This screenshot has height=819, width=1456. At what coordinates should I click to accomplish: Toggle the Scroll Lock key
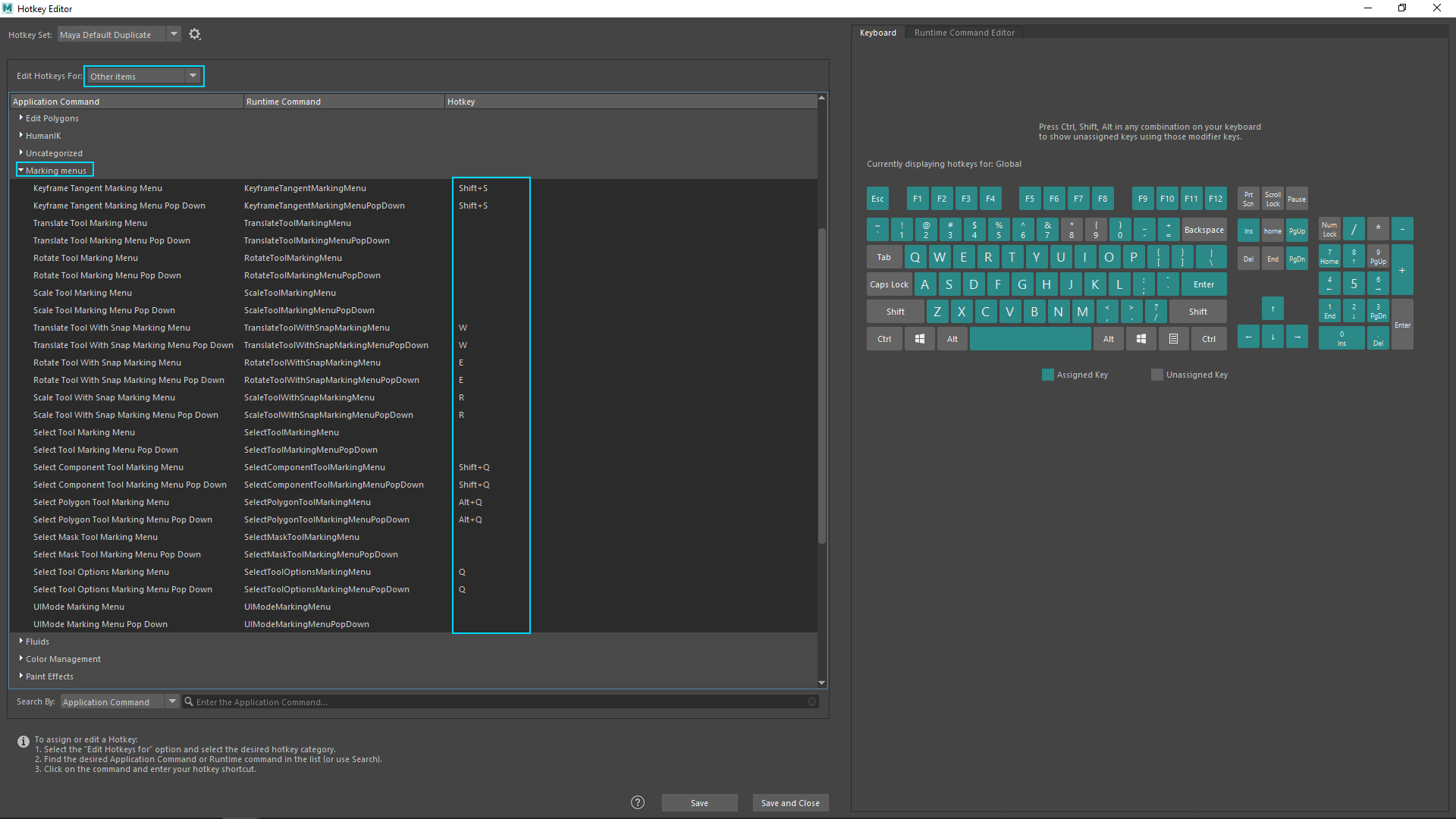tap(1272, 199)
